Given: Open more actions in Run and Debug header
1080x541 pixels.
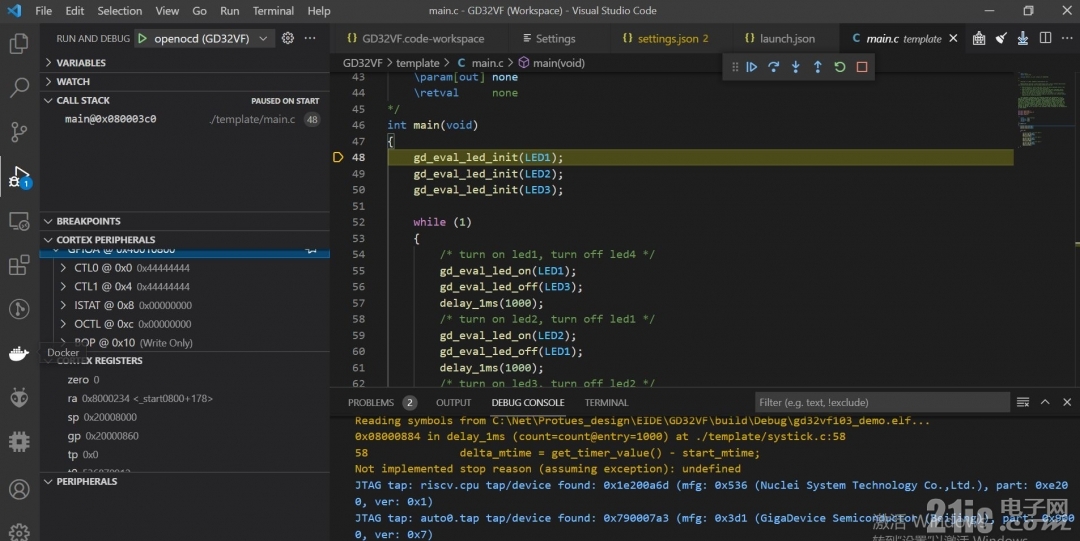Looking at the screenshot, I should [x=311, y=39].
